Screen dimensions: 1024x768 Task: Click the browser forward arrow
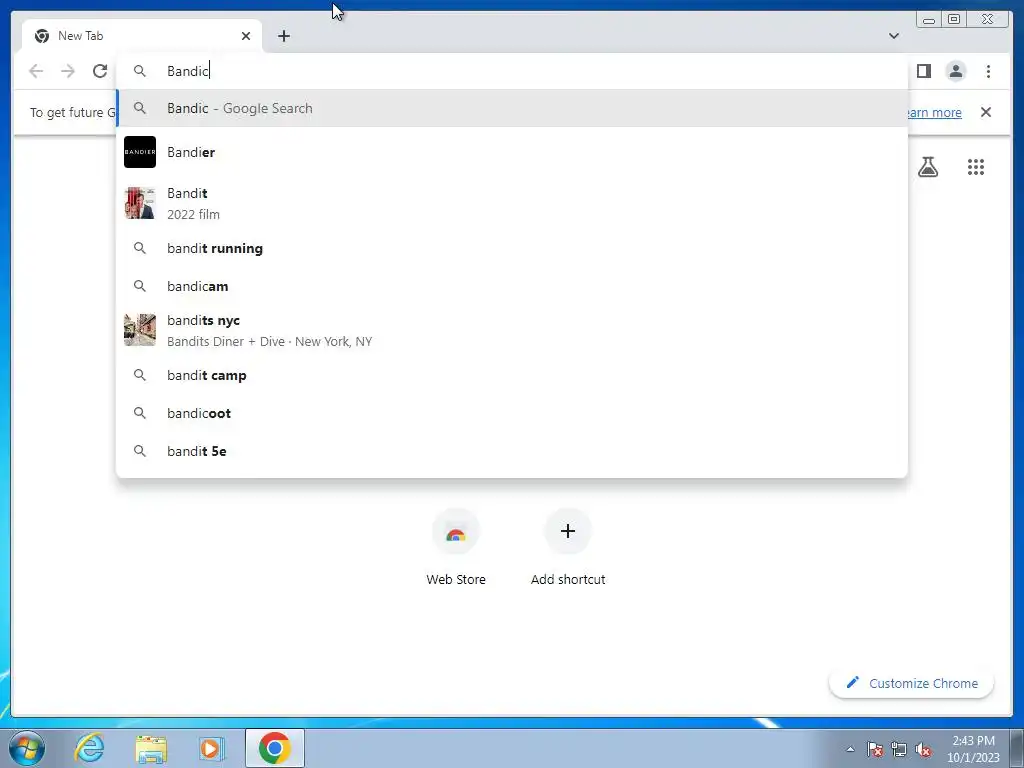point(68,71)
